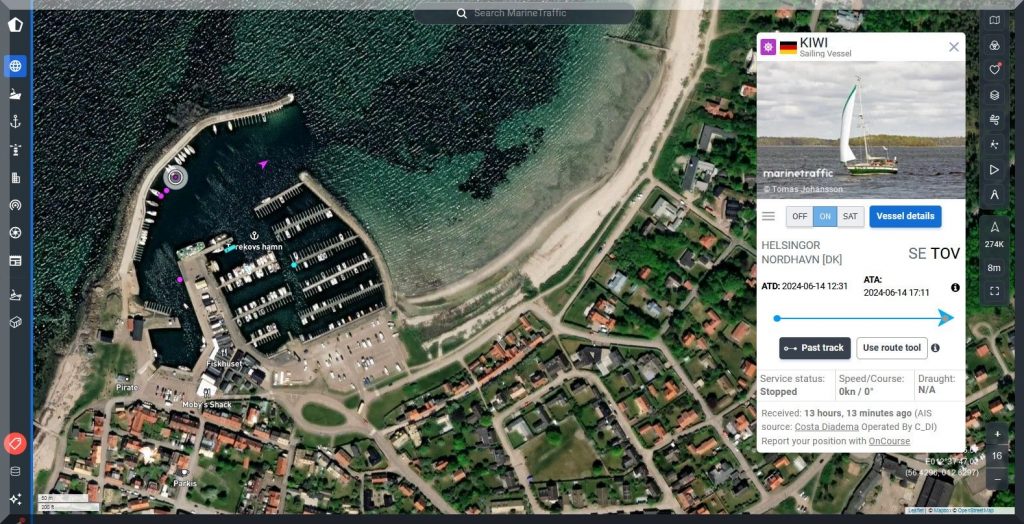Viewport: 1024px width, 524px height.
Task: Select the ON tracking option
Action: (825, 216)
